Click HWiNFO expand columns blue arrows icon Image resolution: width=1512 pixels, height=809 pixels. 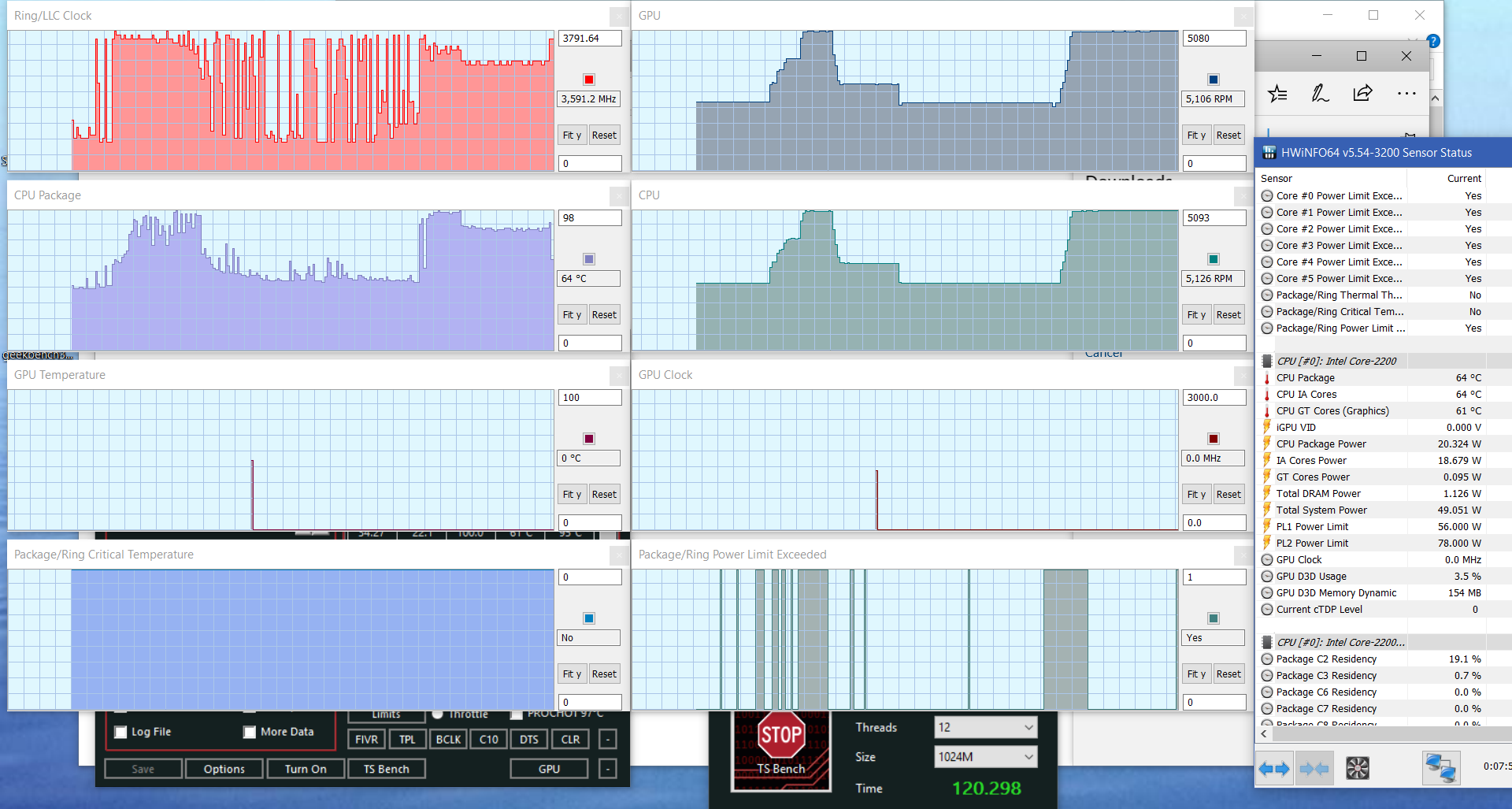1274,768
